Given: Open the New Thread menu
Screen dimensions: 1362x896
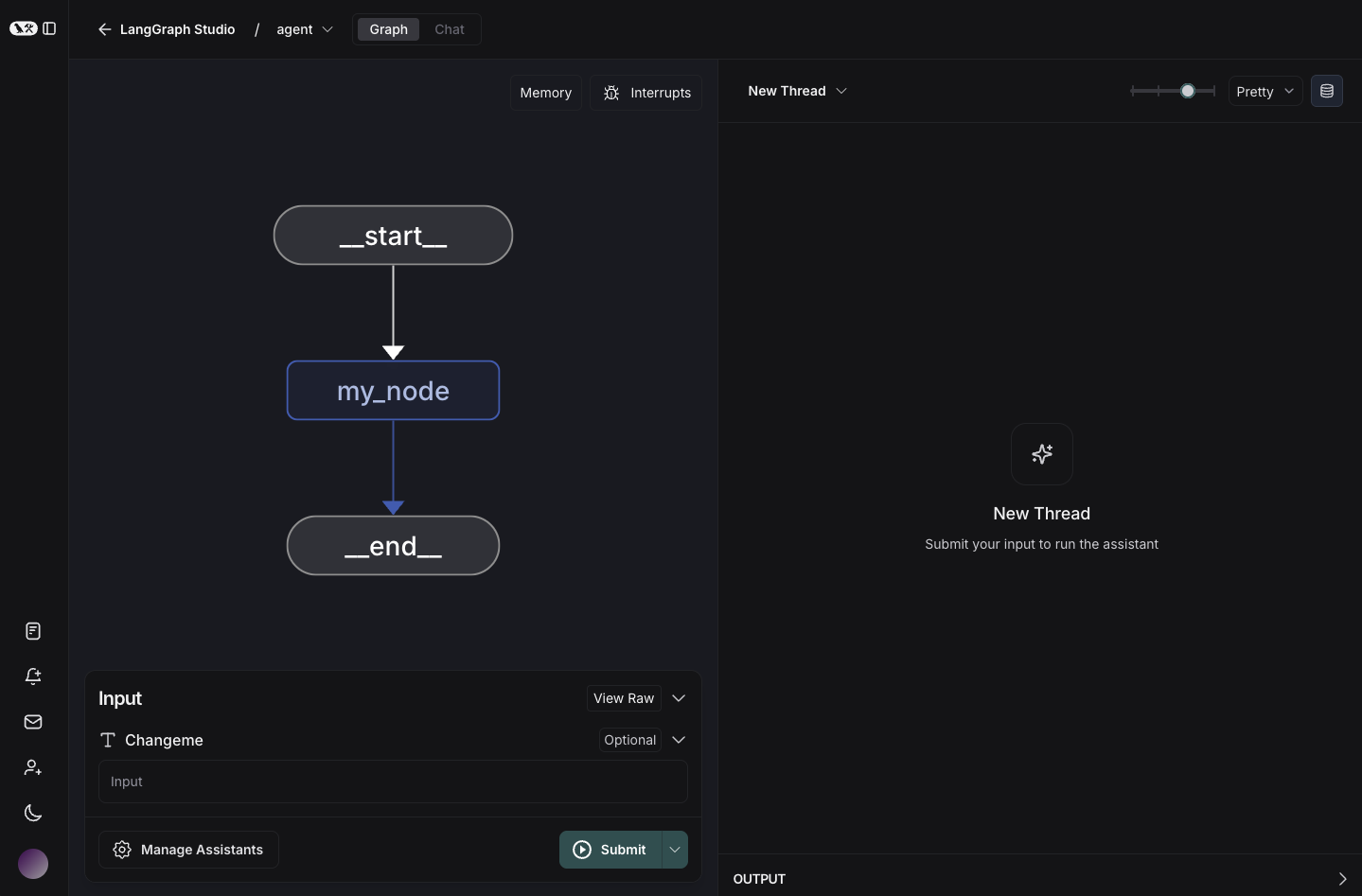Looking at the screenshot, I should pos(796,91).
